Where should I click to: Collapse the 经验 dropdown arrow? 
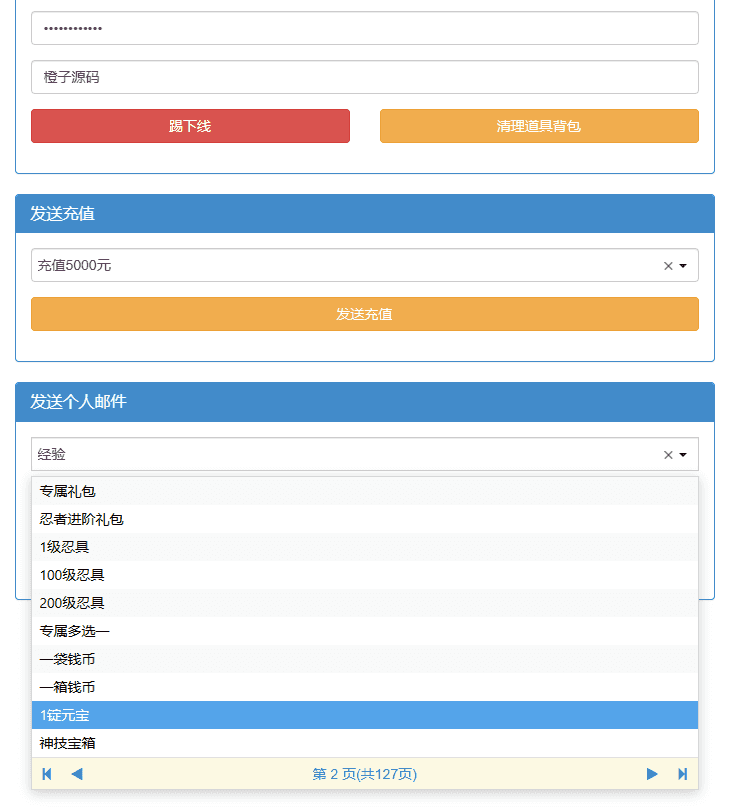[x=683, y=455]
